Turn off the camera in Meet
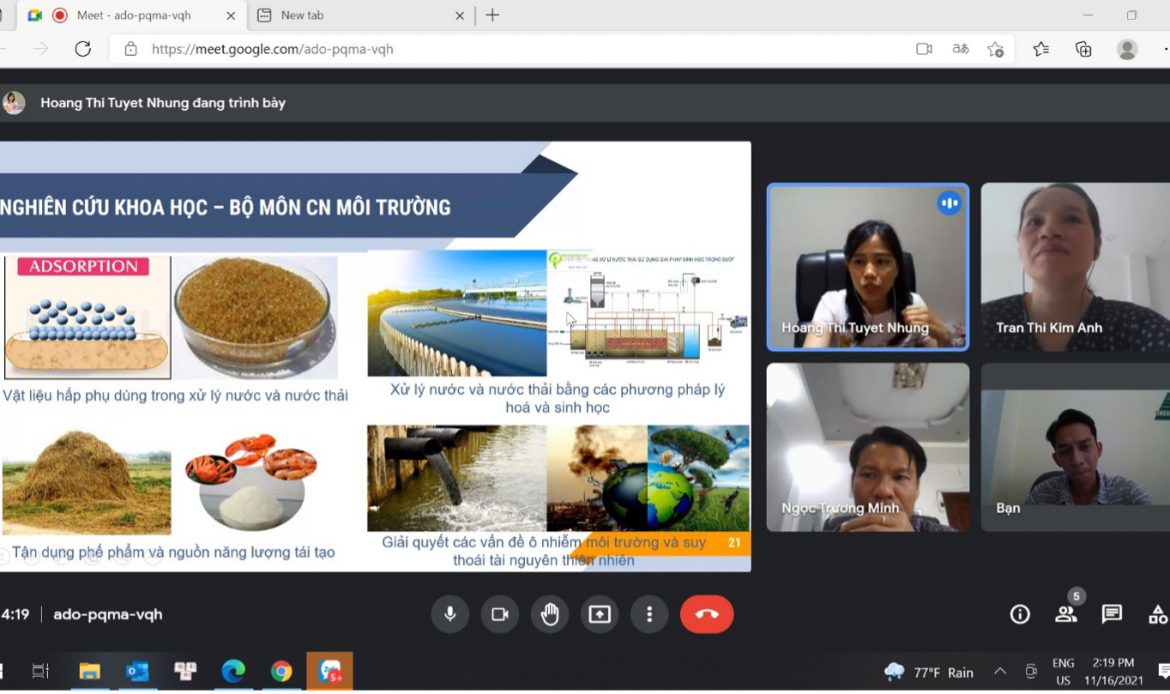 point(500,614)
